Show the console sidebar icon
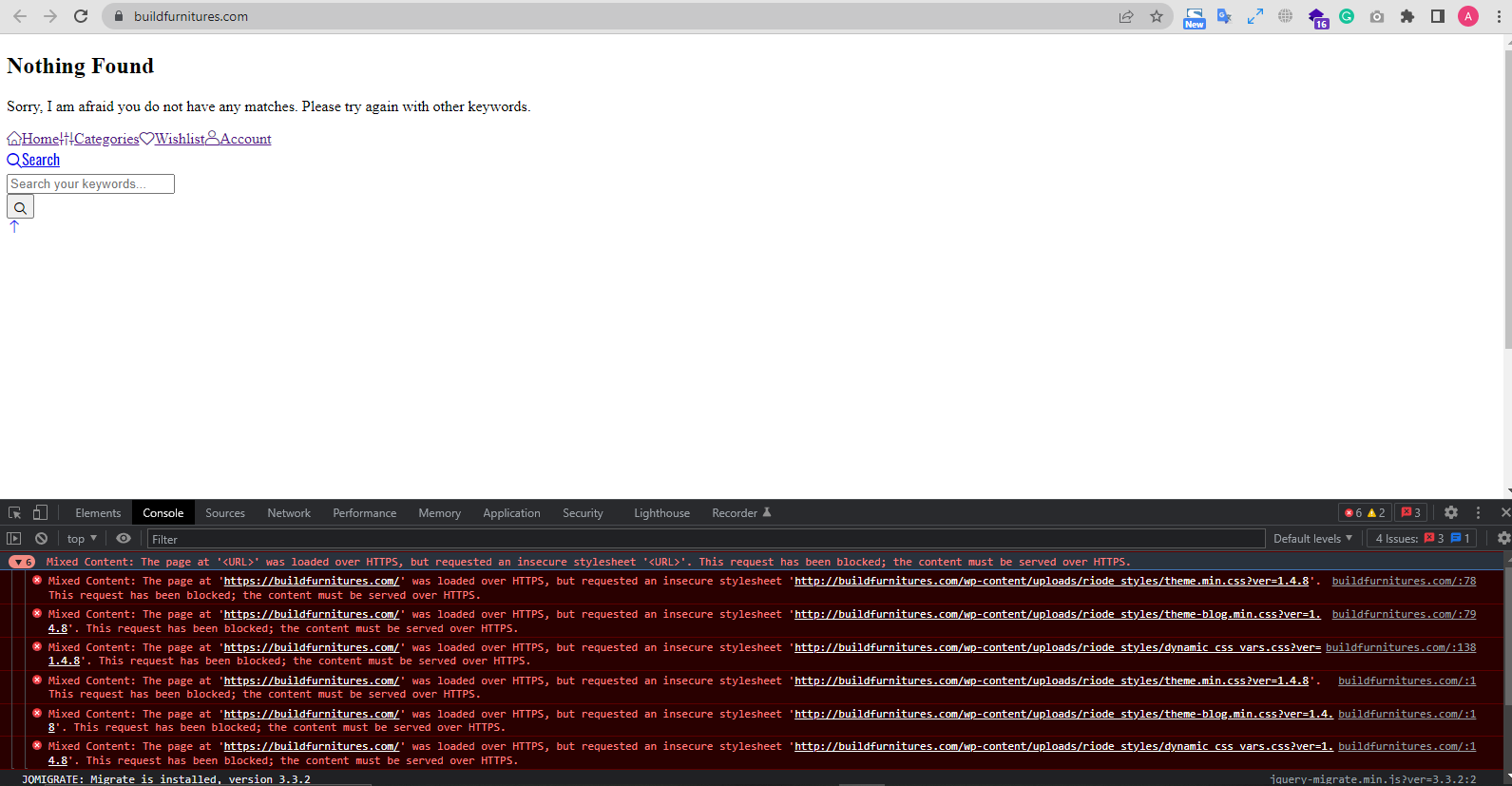Screen dimensions: 1512x786 click(x=14, y=538)
